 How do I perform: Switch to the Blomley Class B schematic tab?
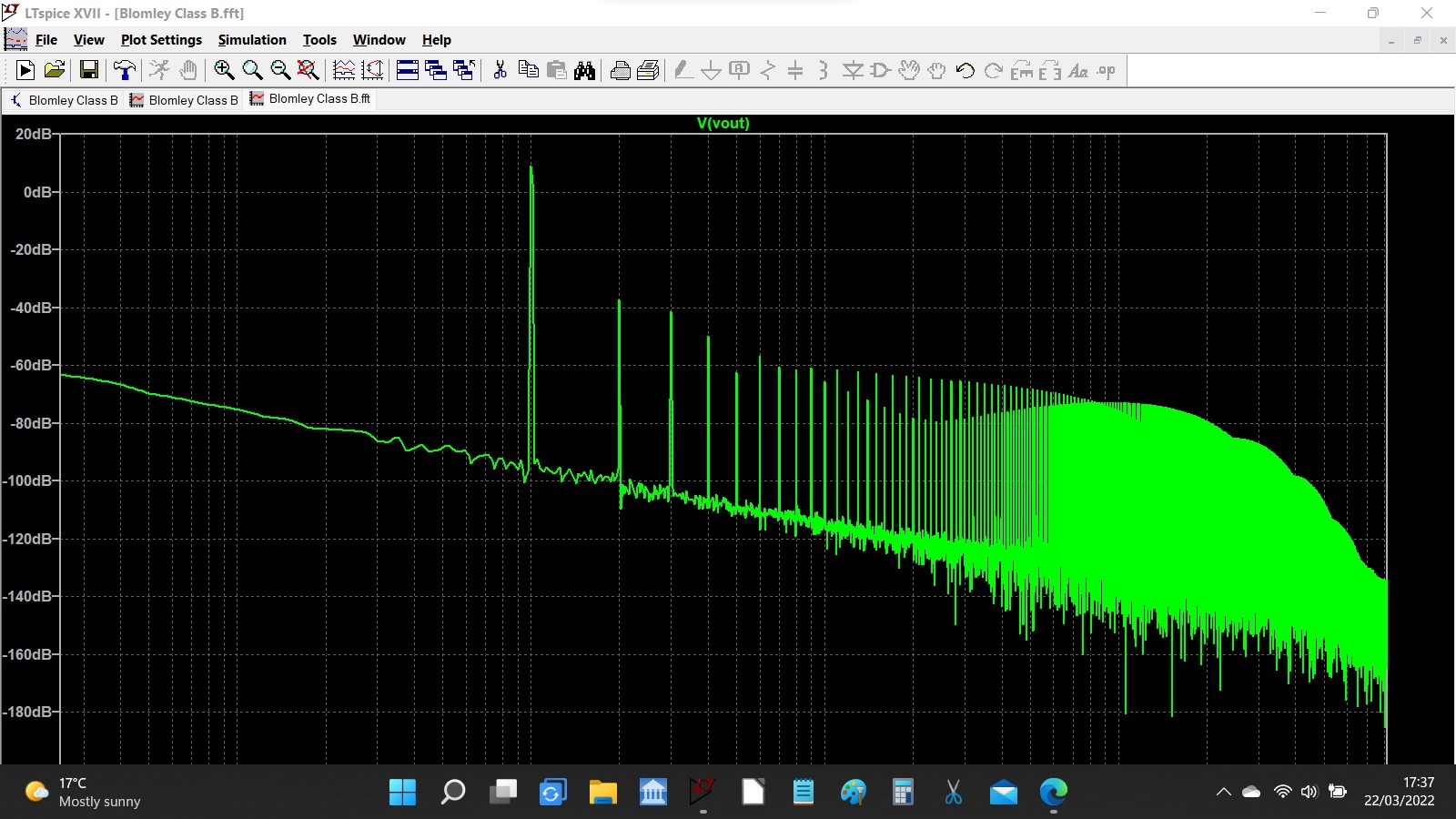64,100
